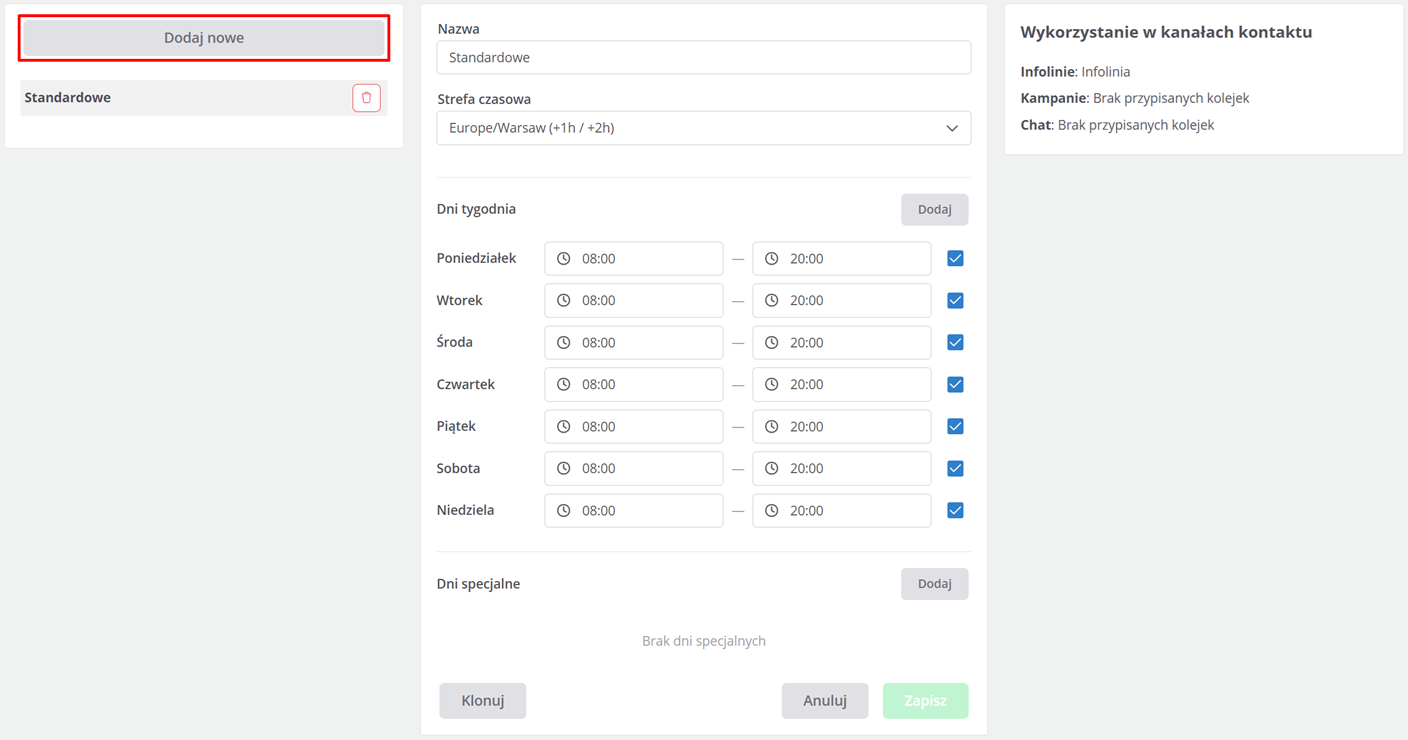
Task: Add a special day with Dodaj button
Action: coord(934,584)
